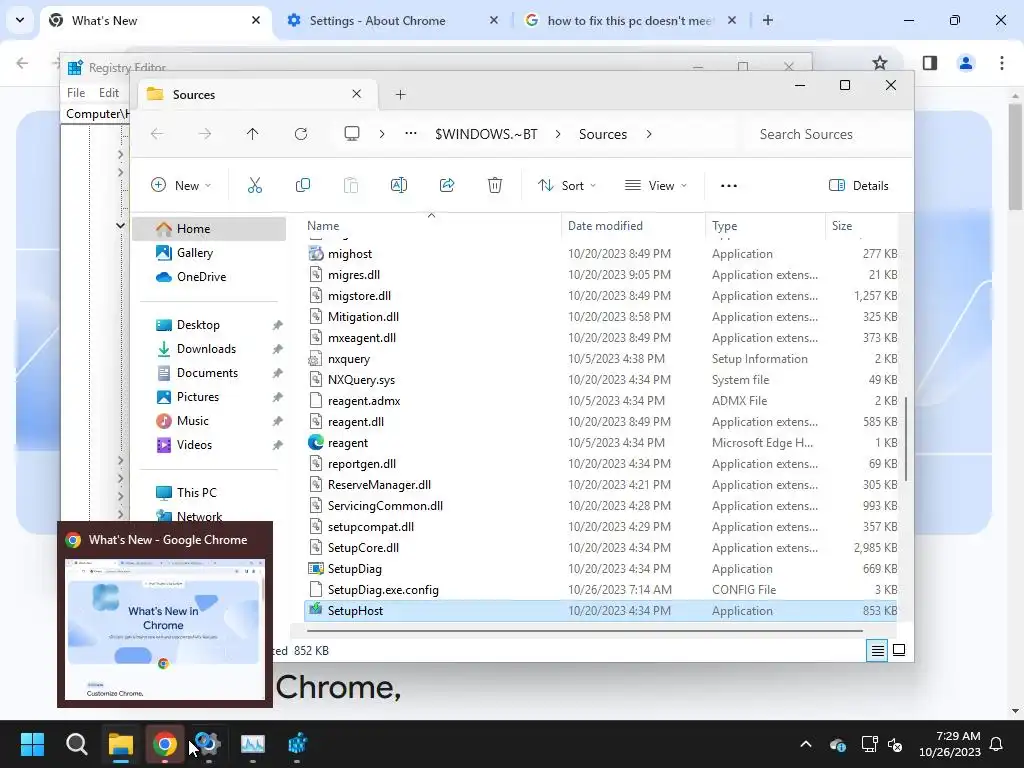Click the Copy icon in Explorer toolbar
1024x768 pixels.
point(303,185)
